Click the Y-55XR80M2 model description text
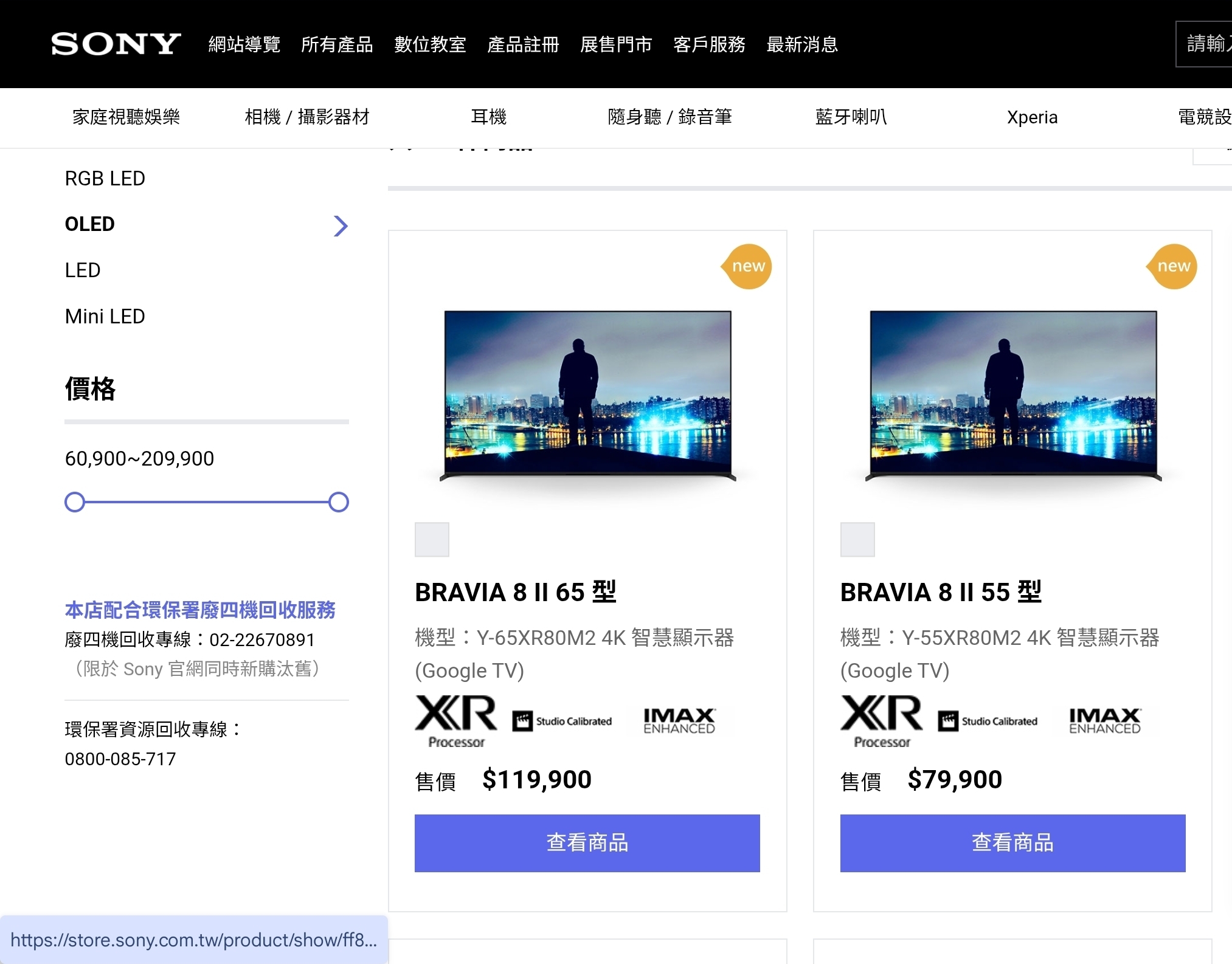Image resolution: width=1232 pixels, height=964 pixels. pos(1000,654)
